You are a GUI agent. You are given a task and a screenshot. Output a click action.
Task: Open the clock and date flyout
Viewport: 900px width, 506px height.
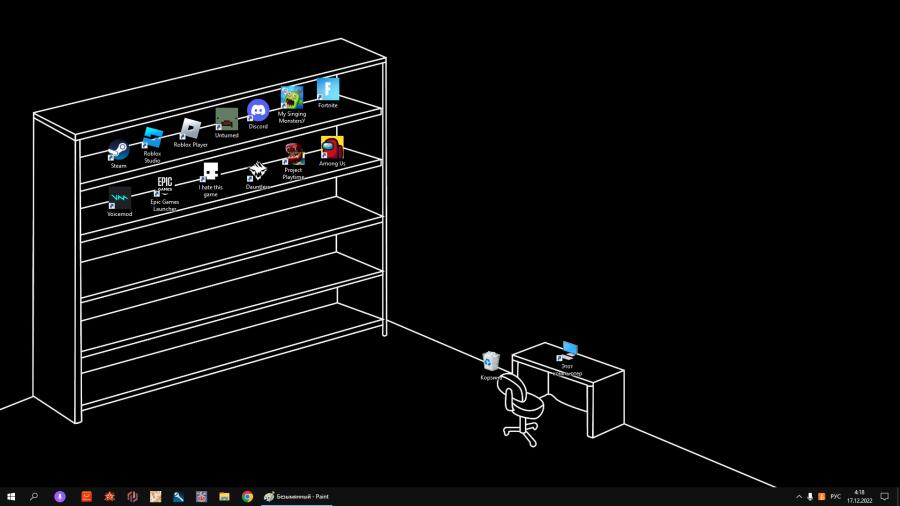point(859,496)
